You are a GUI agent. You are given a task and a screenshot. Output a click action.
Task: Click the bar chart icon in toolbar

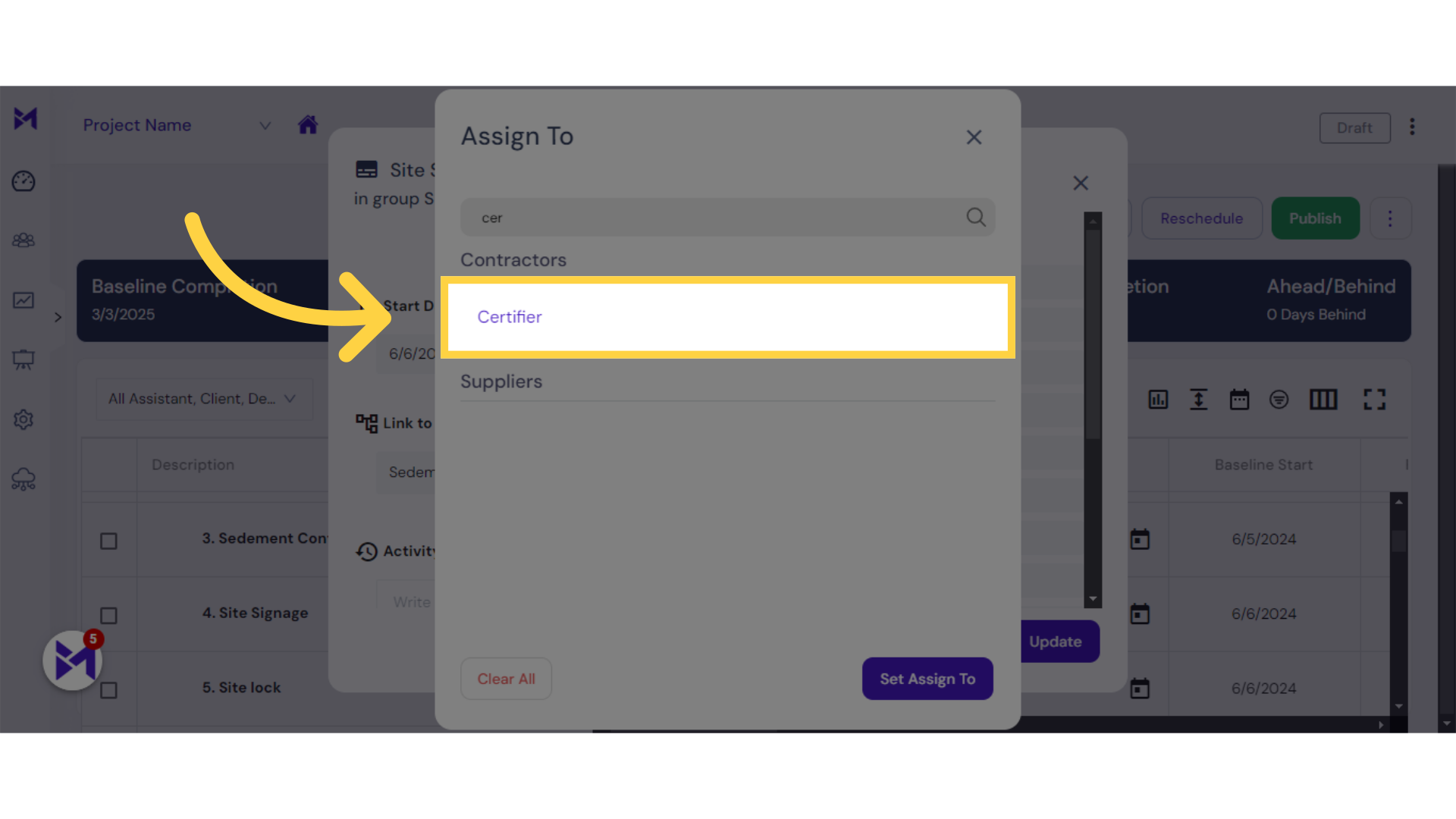[x=1158, y=398]
